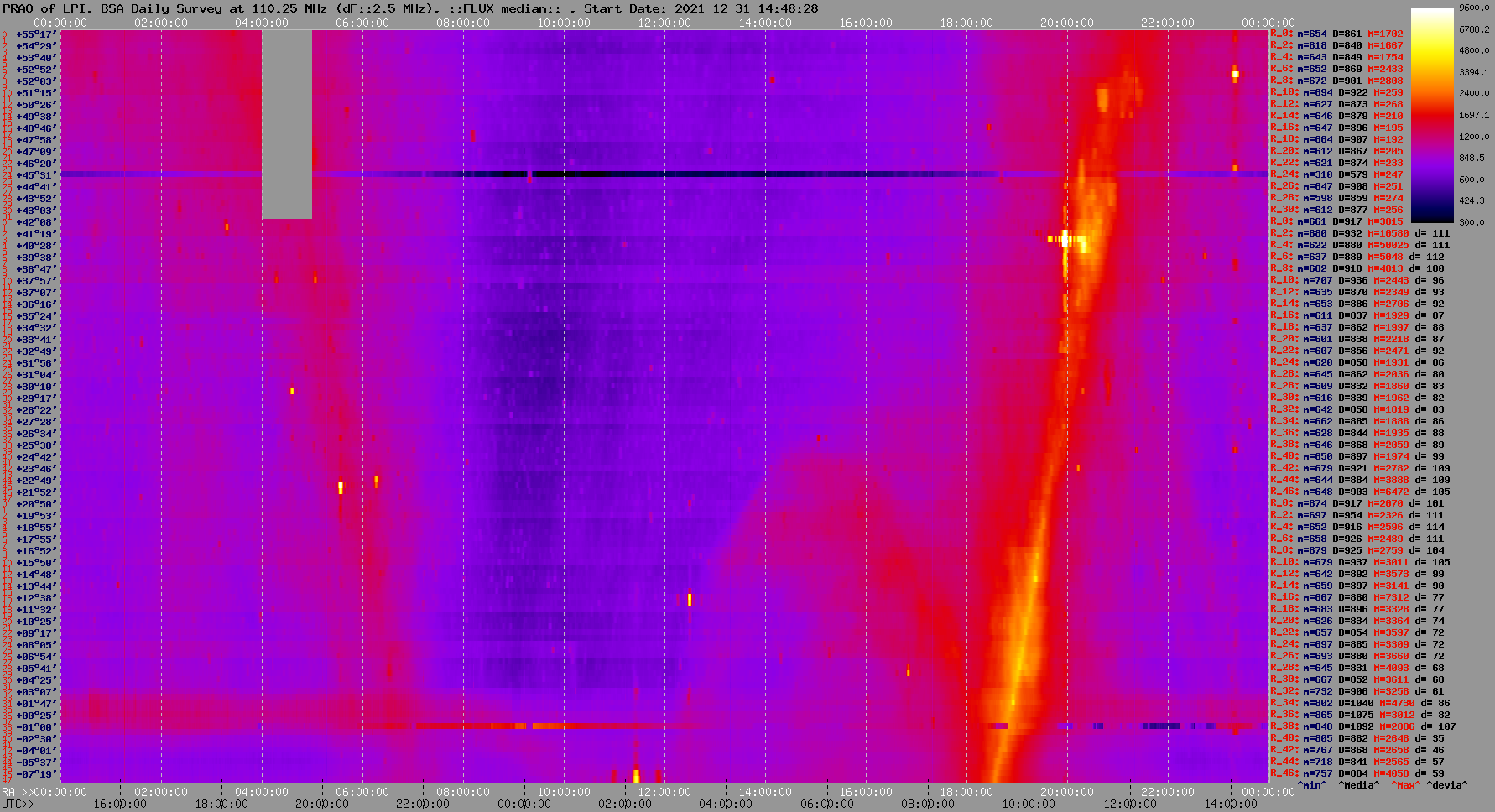1495x812 pixels.
Task: Click the stats row 'm=848 D=1092 M=2886'
Action: [1363, 727]
